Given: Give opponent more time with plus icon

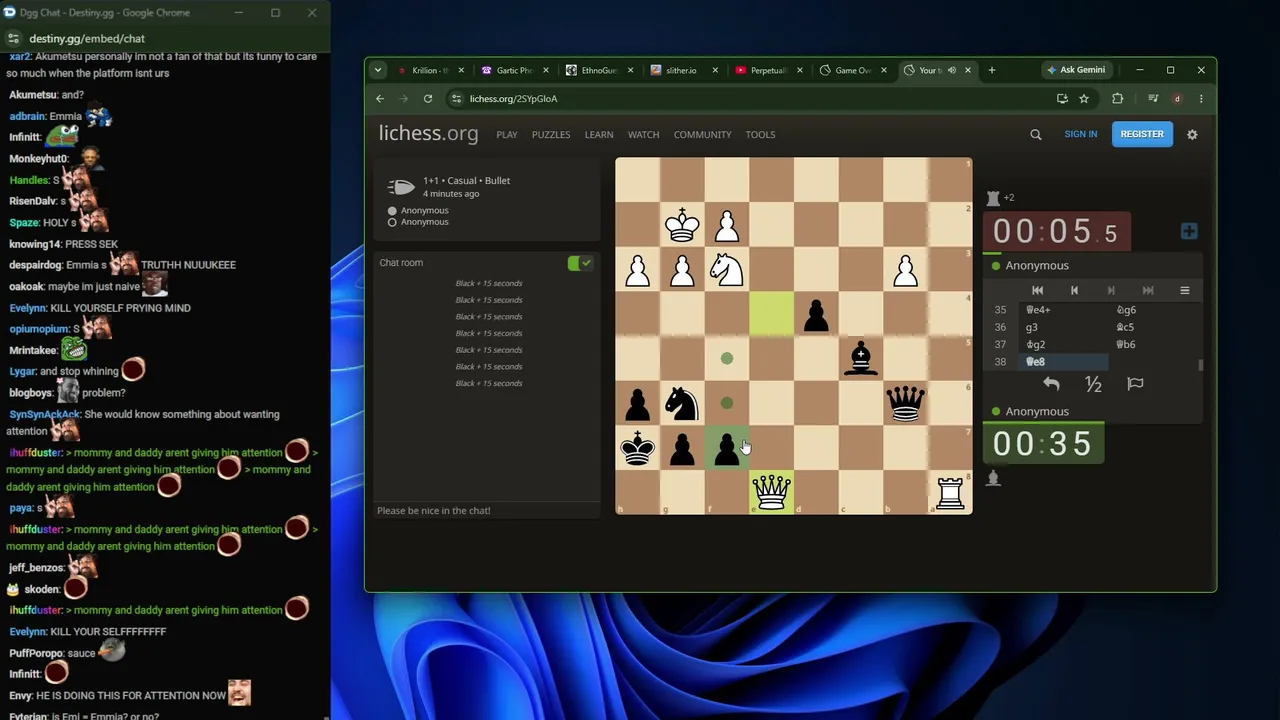Looking at the screenshot, I should (x=1189, y=231).
